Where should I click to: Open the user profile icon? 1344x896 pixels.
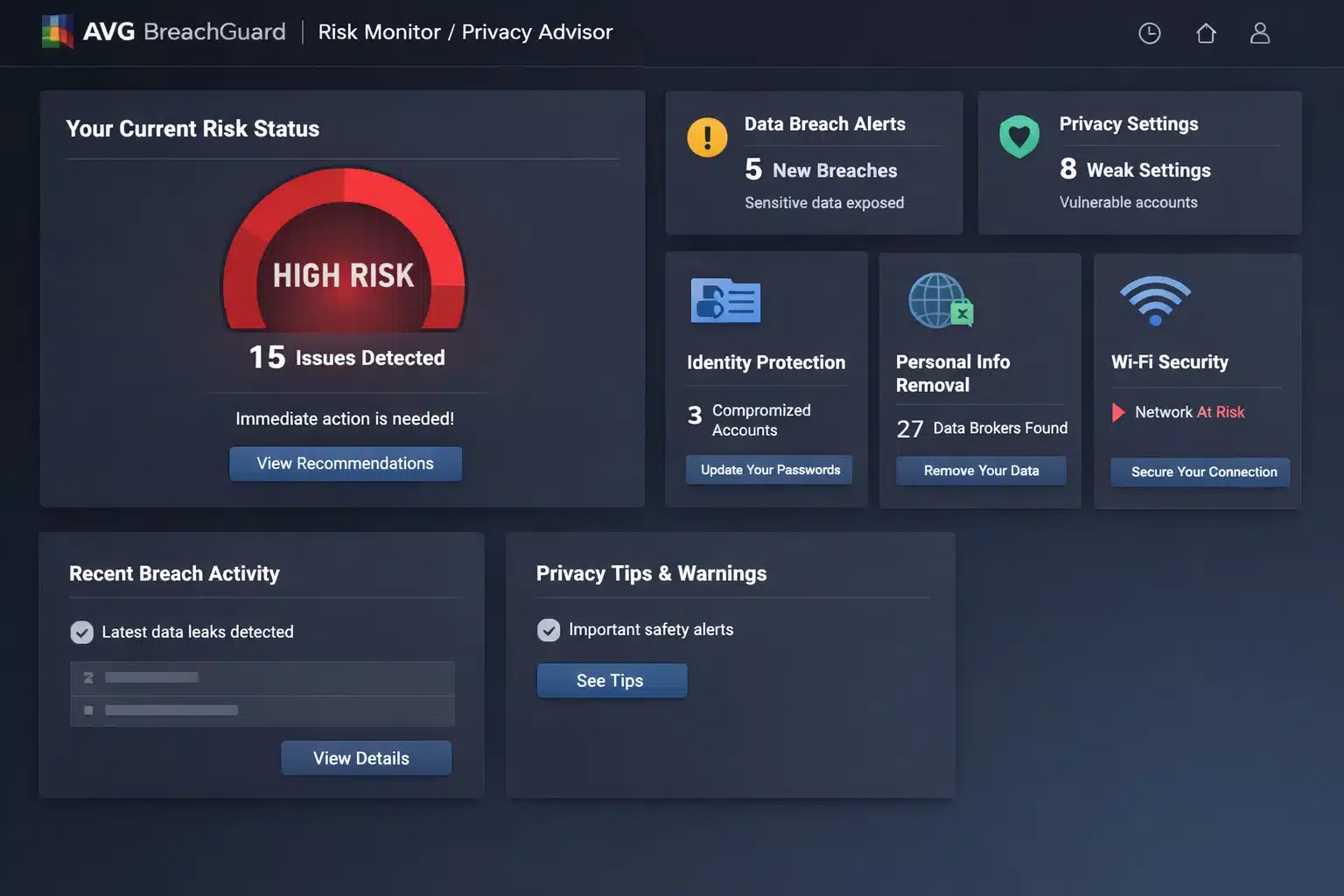tap(1260, 32)
